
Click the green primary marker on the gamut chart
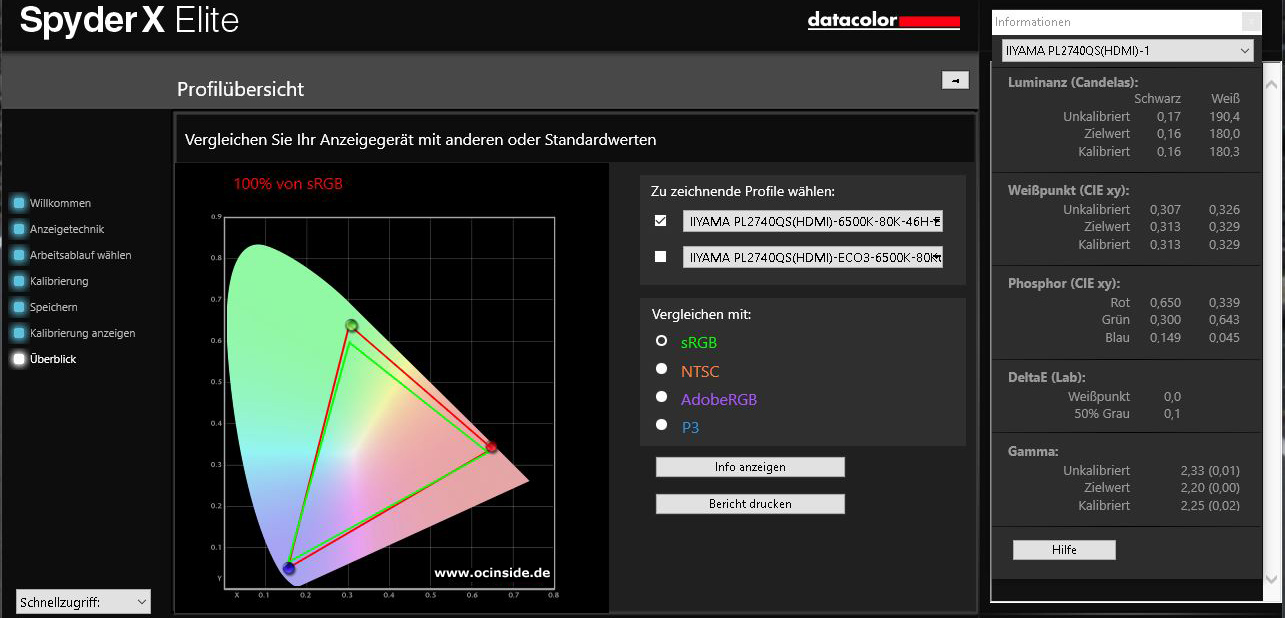coord(351,325)
